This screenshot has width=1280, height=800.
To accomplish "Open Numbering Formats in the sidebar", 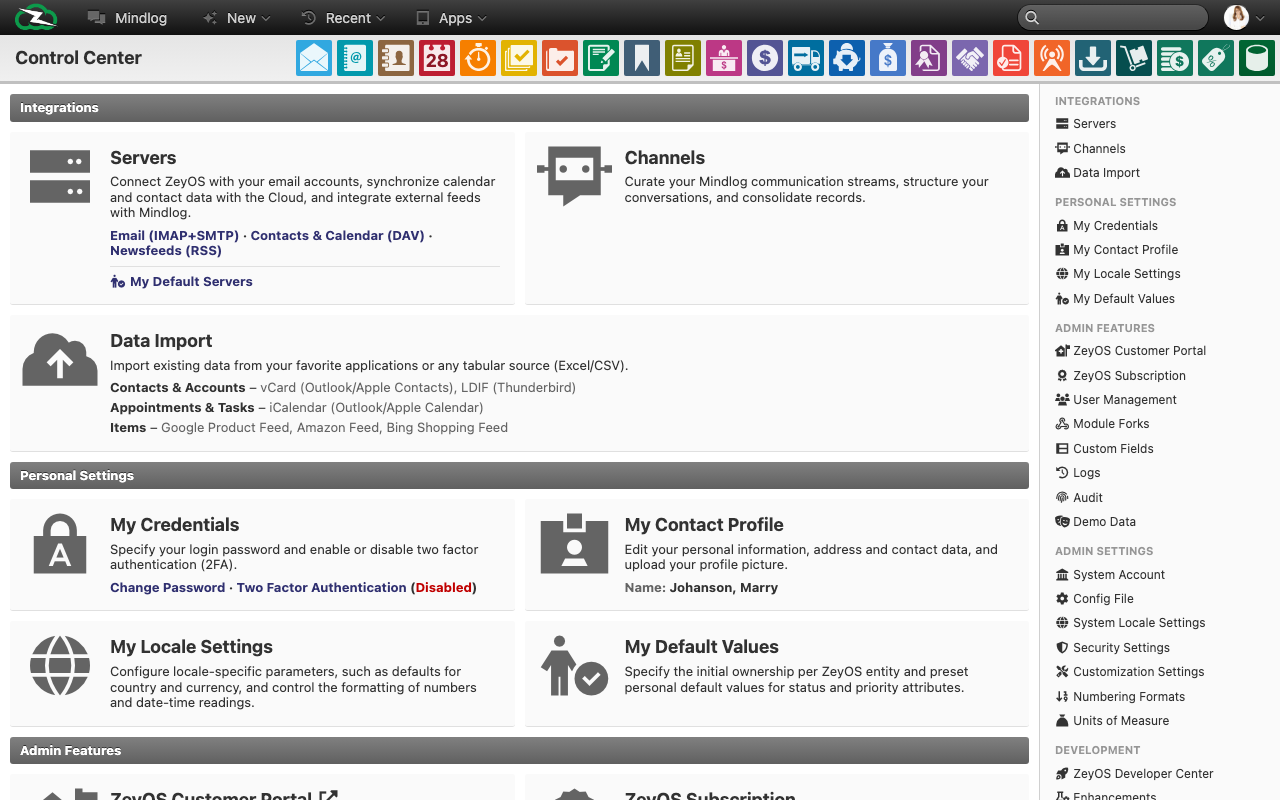I will (x=1120, y=697).
